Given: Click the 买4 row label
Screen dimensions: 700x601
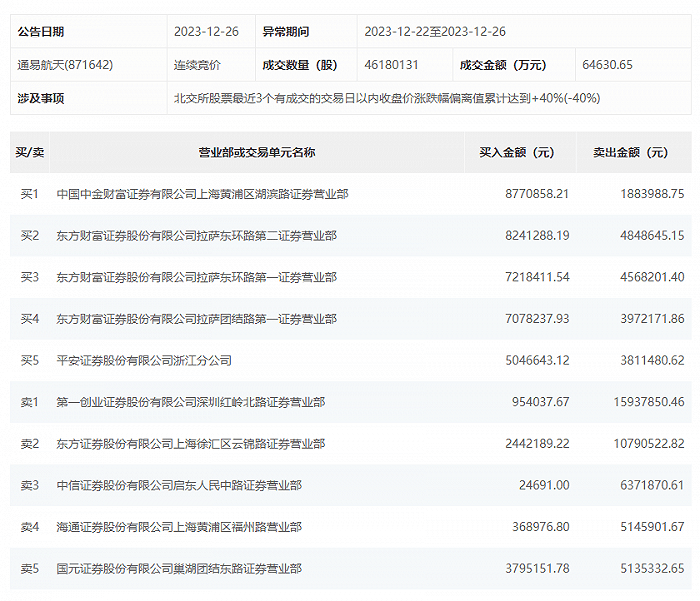Looking at the screenshot, I should [30, 319].
